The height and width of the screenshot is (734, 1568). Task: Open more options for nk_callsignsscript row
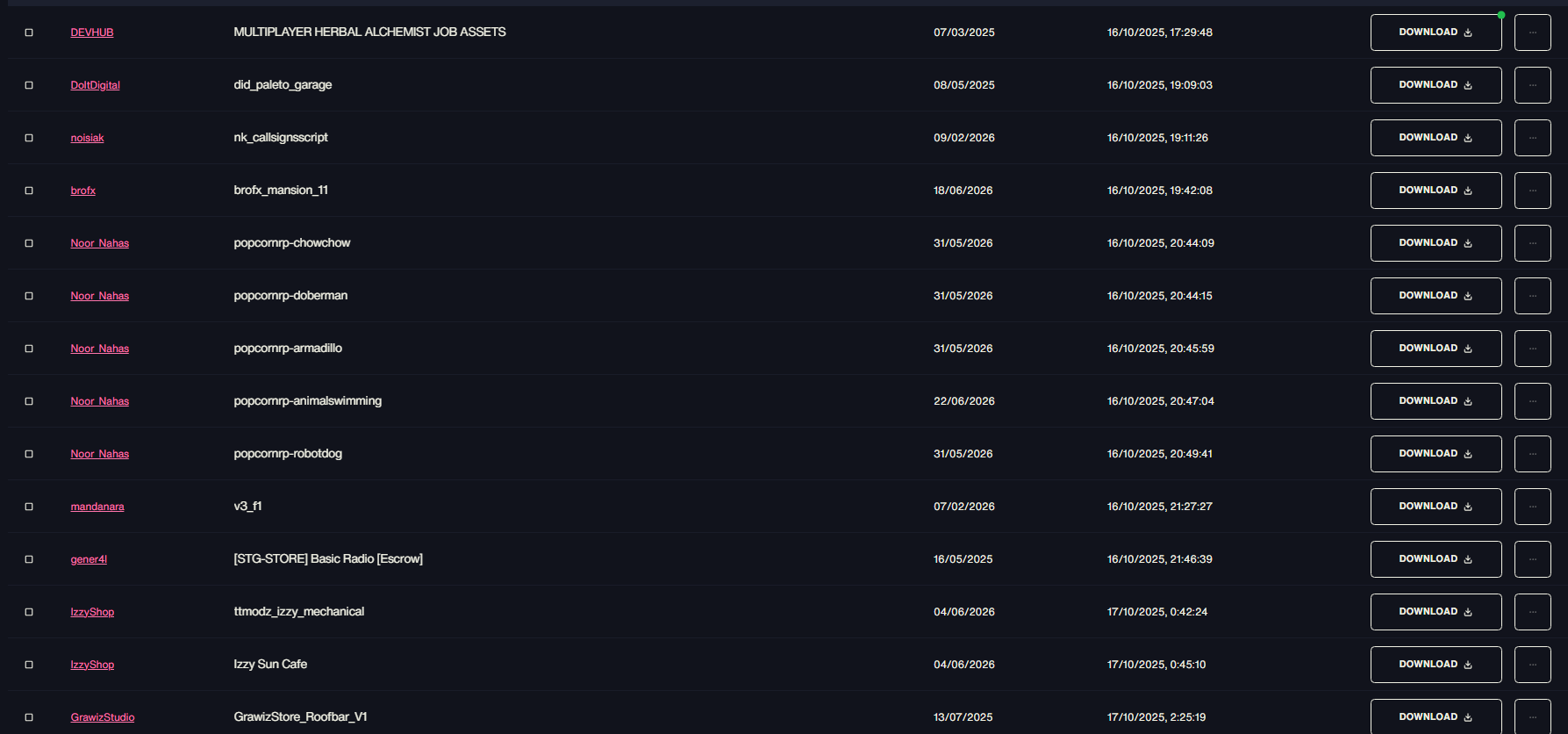1532,138
